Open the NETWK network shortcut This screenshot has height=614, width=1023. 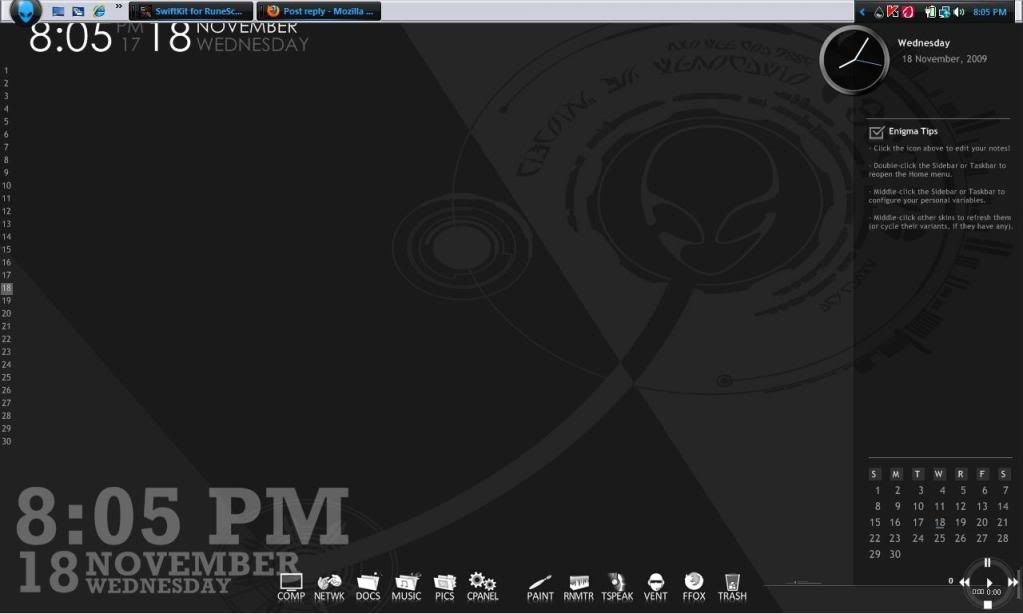click(329, 586)
